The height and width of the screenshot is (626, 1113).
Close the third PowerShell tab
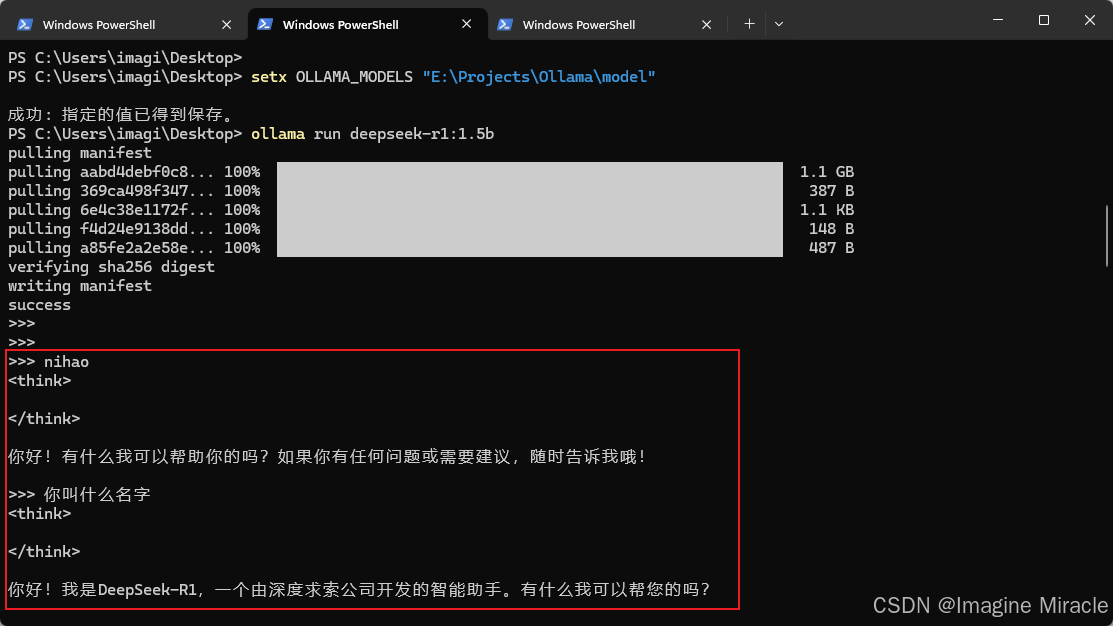click(706, 25)
